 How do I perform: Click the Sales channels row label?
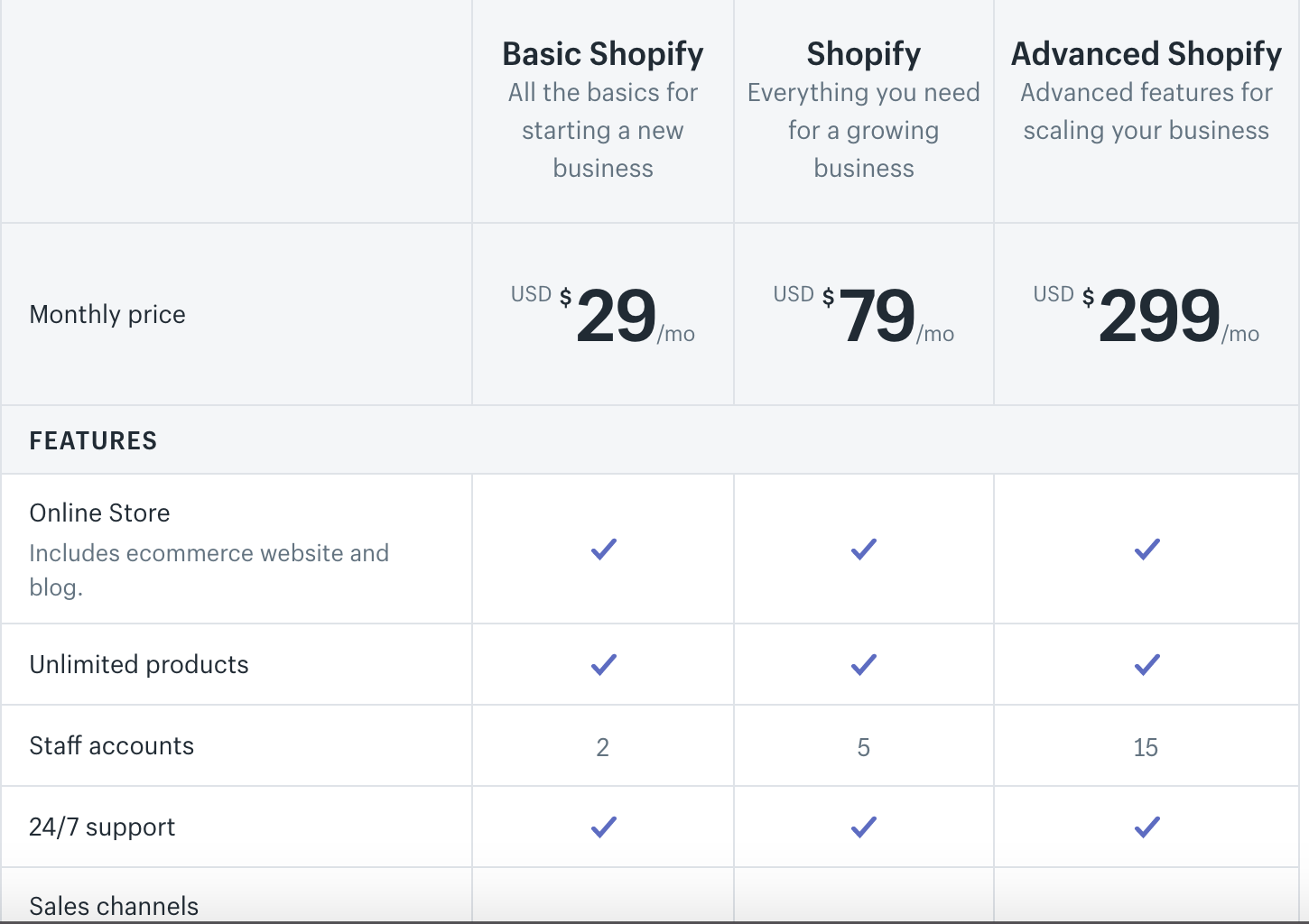114,906
